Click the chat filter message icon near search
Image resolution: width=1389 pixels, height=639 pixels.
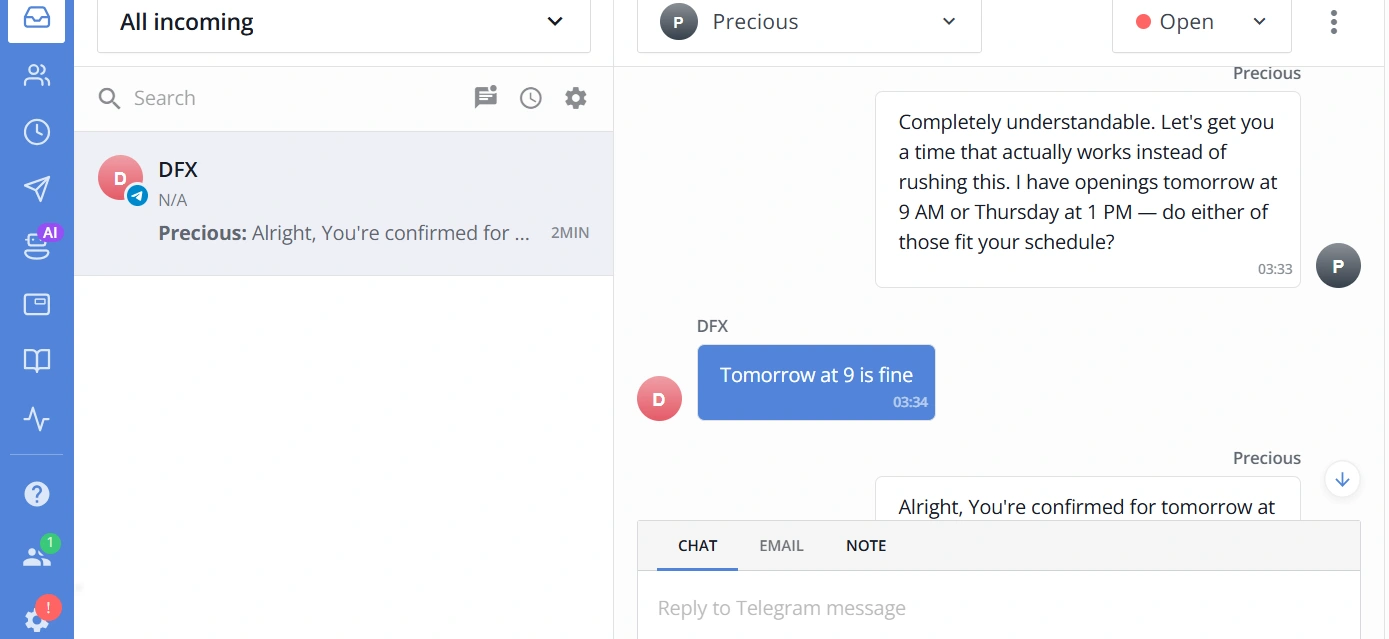tap(486, 97)
